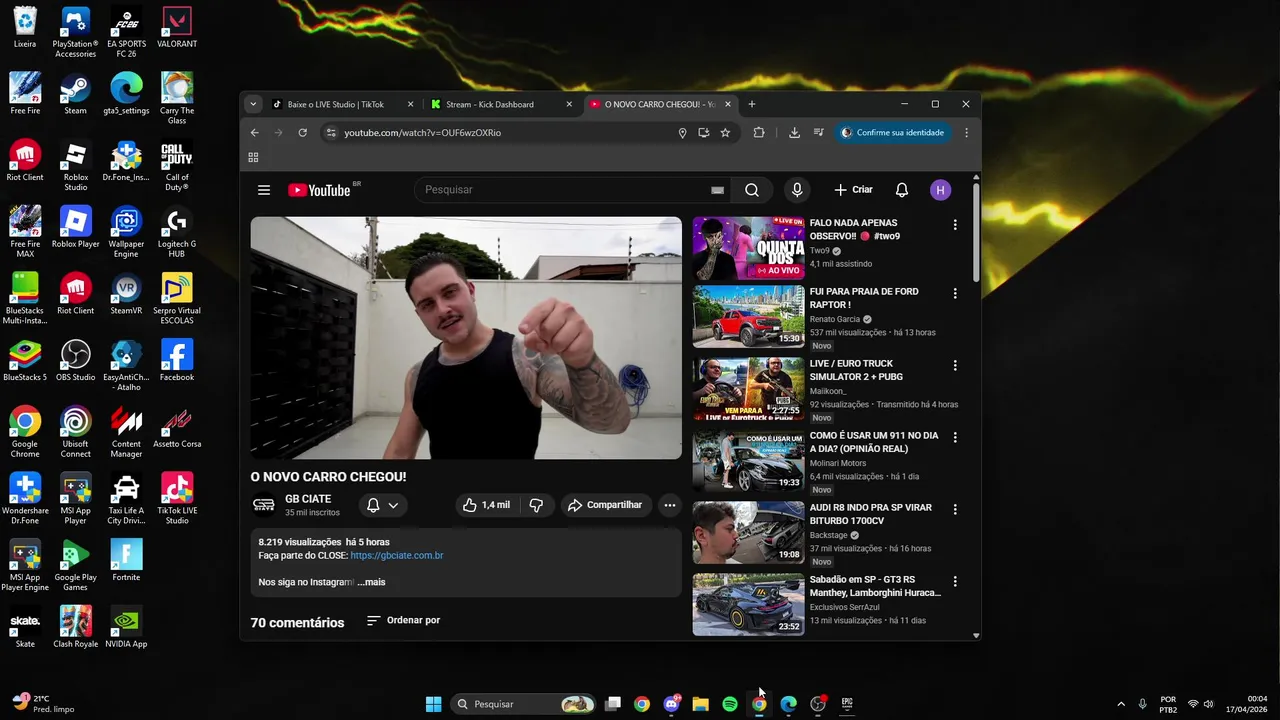Select Steam desktop shortcut
The image size is (1280, 720).
(x=76, y=93)
